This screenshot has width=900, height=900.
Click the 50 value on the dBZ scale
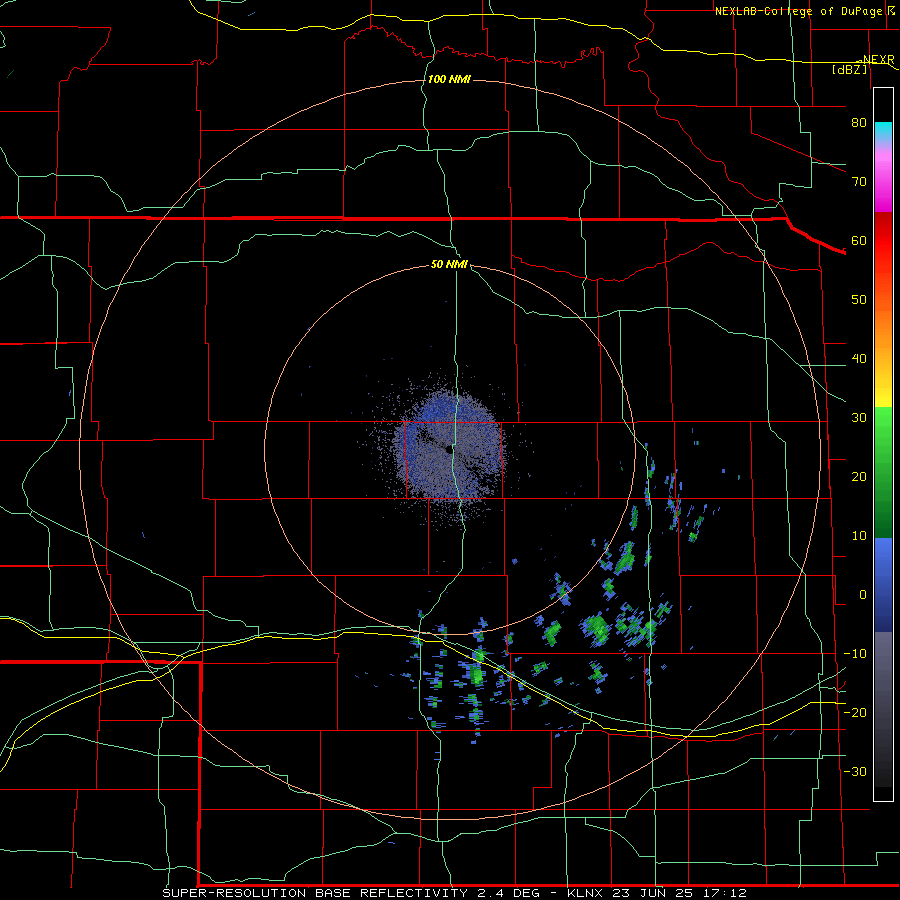[x=859, y=300]
